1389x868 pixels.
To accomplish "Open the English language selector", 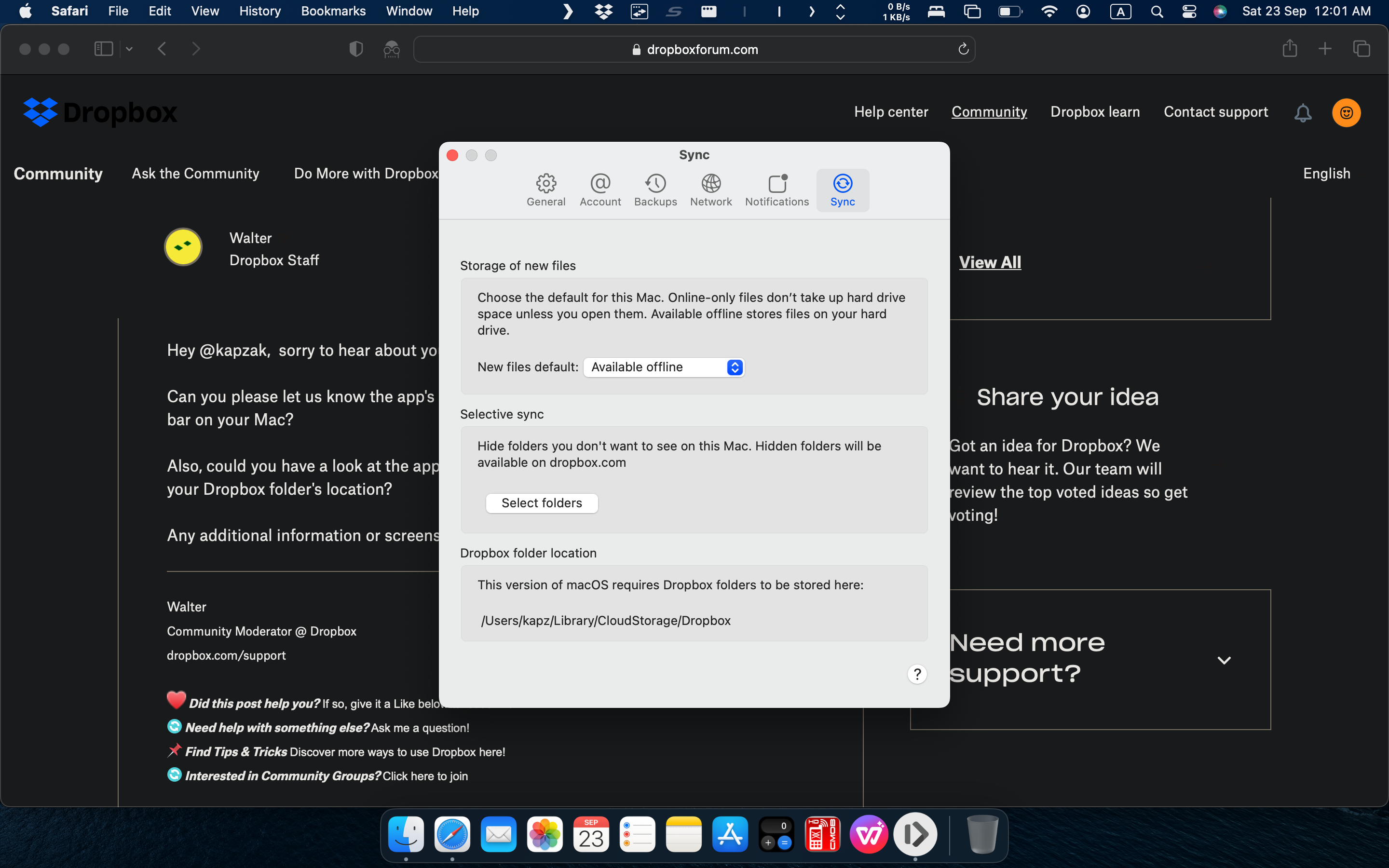I will coord(1326,174).
